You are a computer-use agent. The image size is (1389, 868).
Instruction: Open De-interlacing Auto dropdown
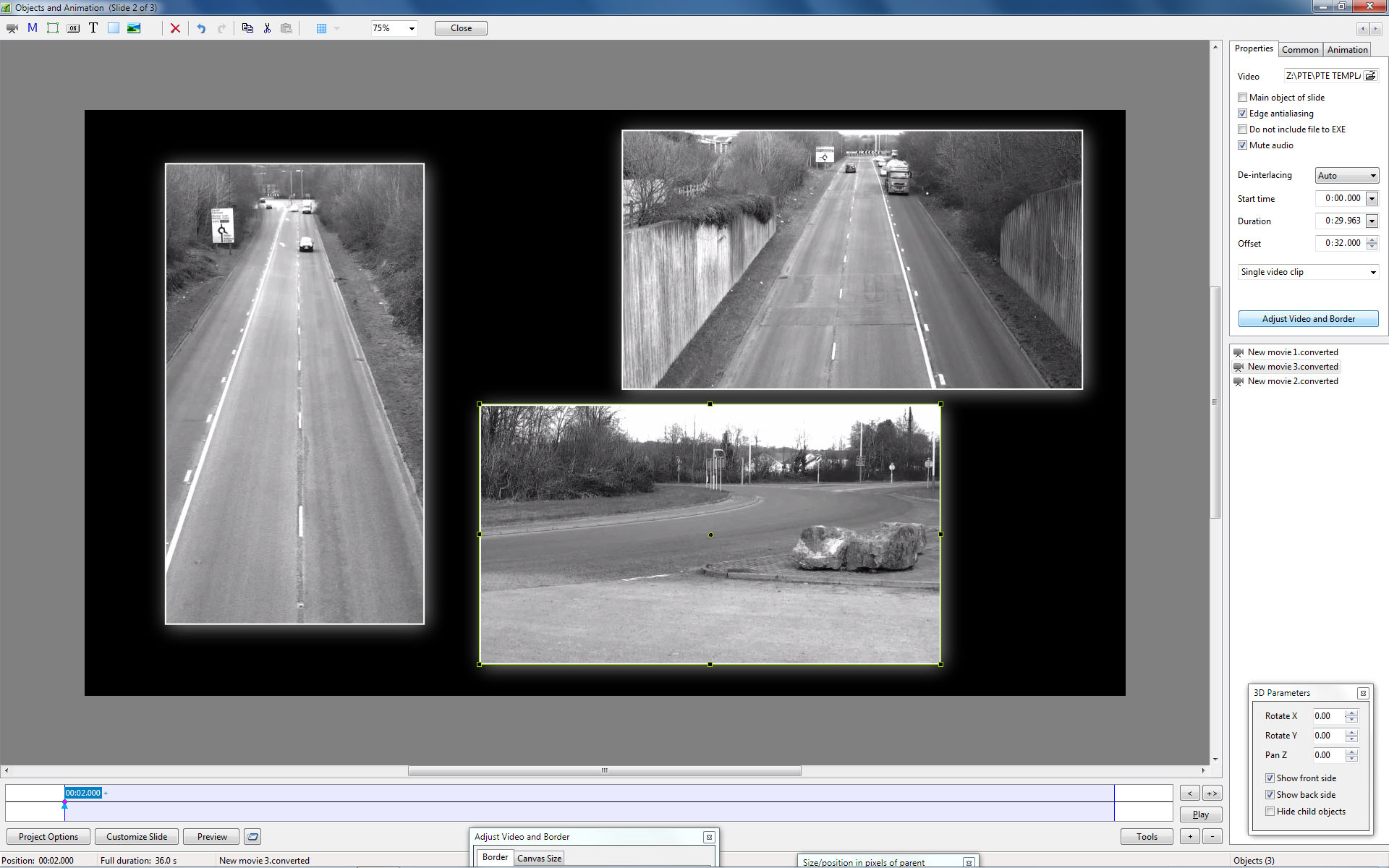(x=1346, y=175)
